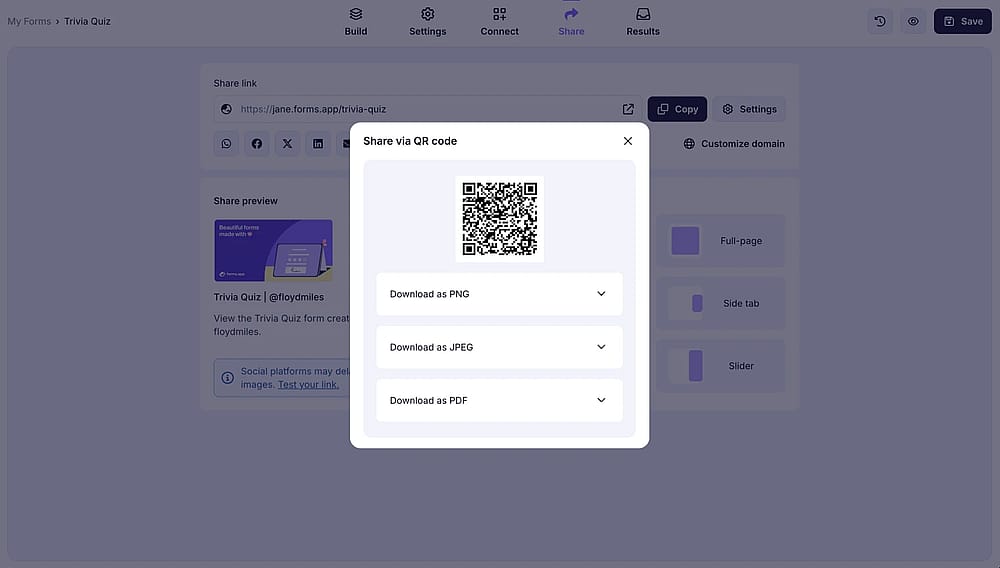1000x568 pixels.
Task: Go to the Results tab
Action: (643, 21)
